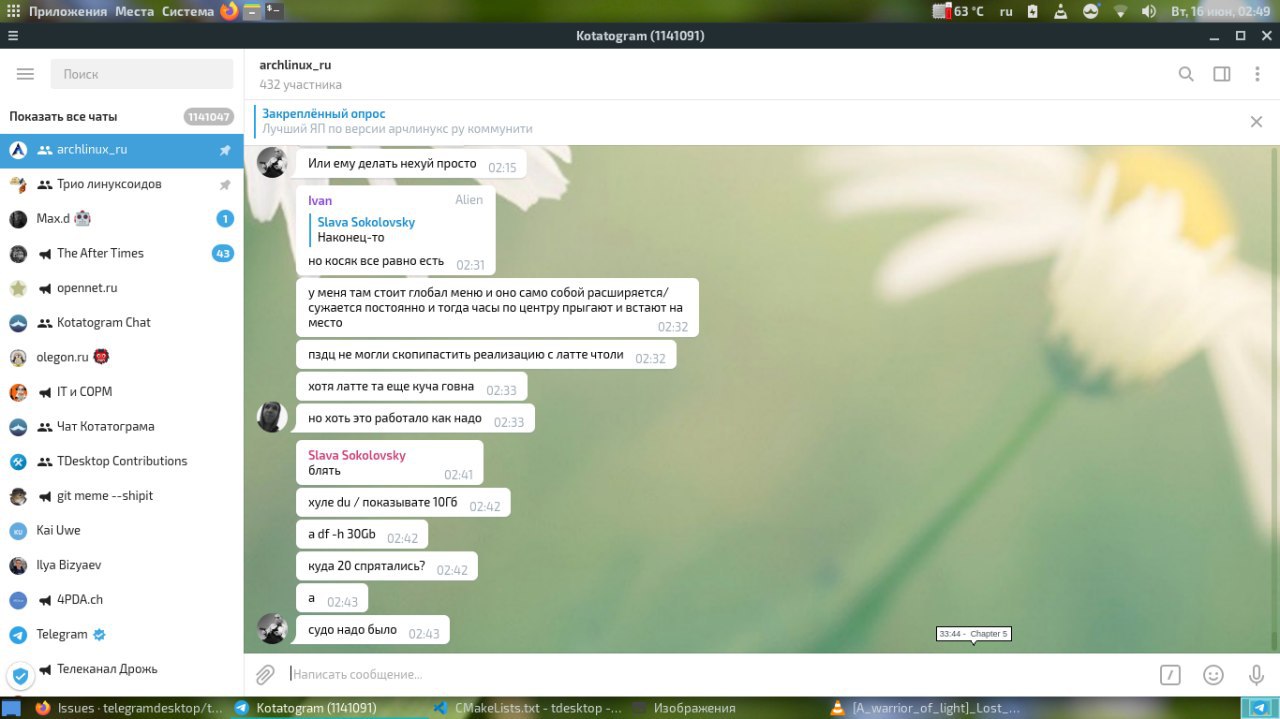This screenshot has width=1280, height=719.
Task: Dismiss the pinned poll banner
Action: pyautogui.click(x=1256, y=121)
